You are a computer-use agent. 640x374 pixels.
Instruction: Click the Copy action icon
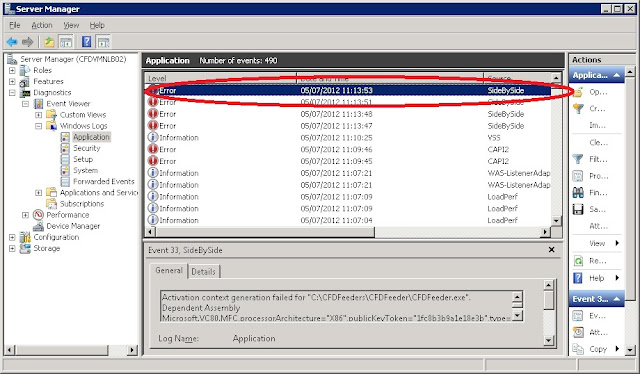pos(578,349)
